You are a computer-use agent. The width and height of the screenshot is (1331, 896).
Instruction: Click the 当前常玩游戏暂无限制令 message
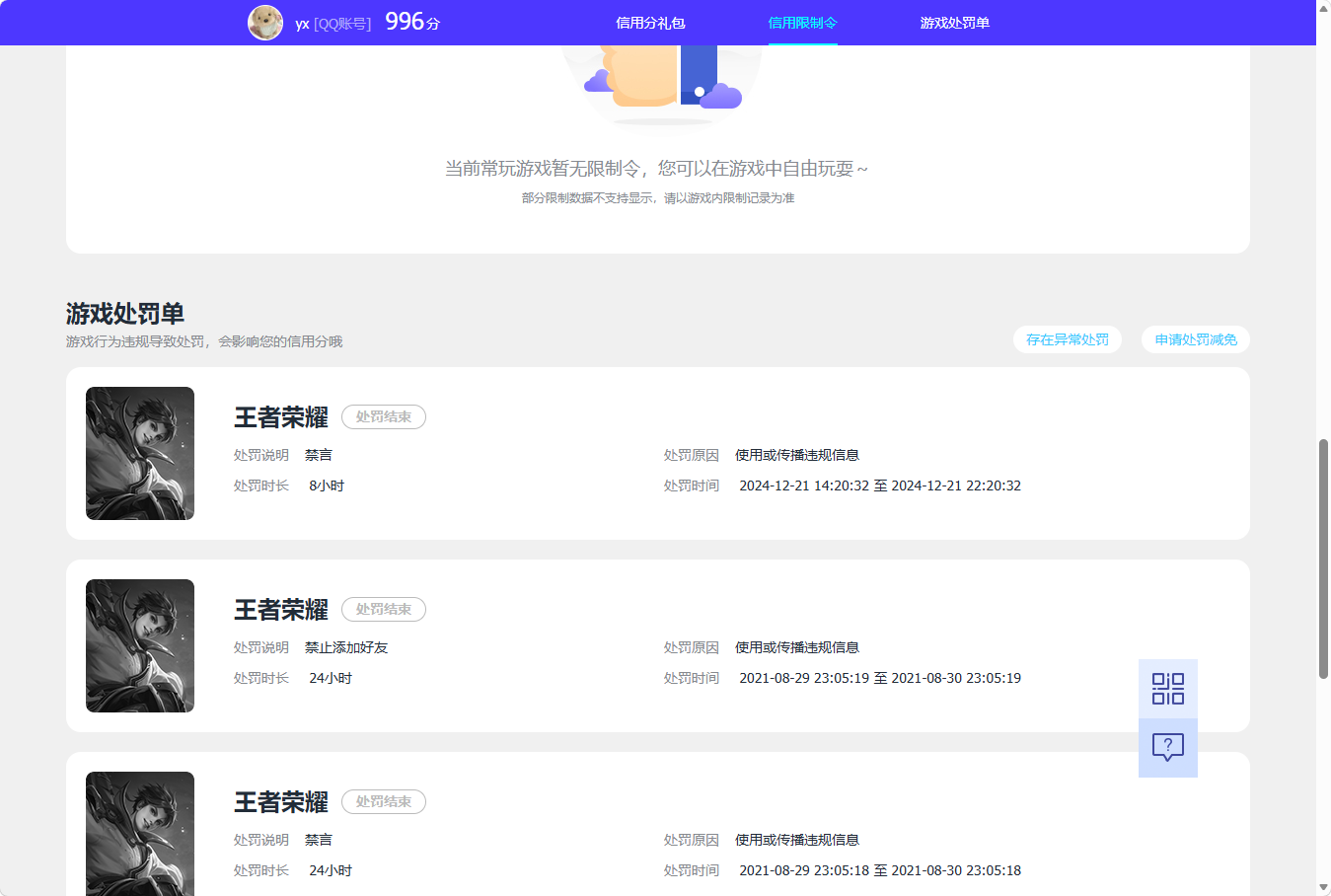coord(657,169)
